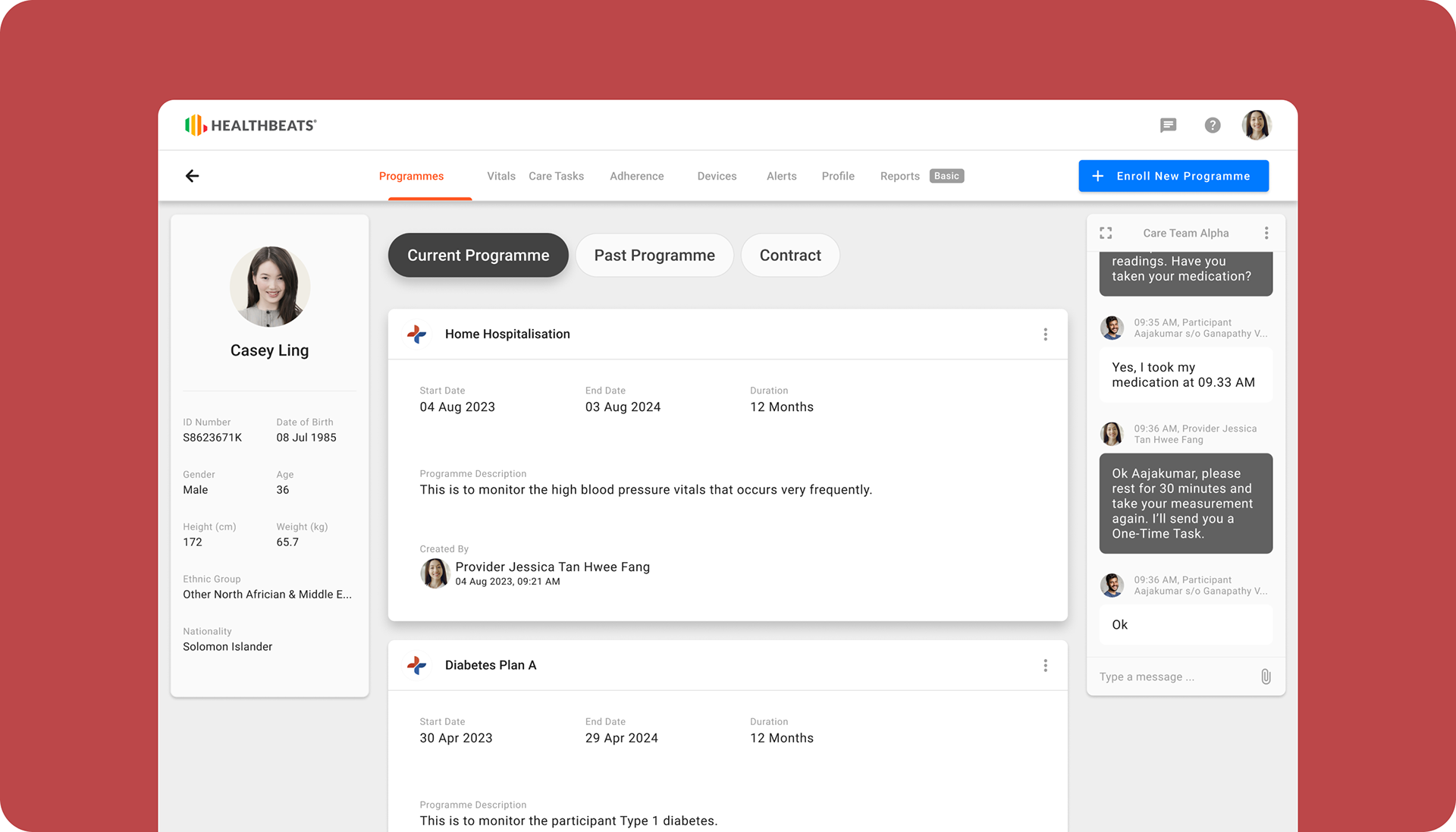This screenshot has height=832, width=1456.
Task: Click the back arrow icon
Action: coord(192,176)
